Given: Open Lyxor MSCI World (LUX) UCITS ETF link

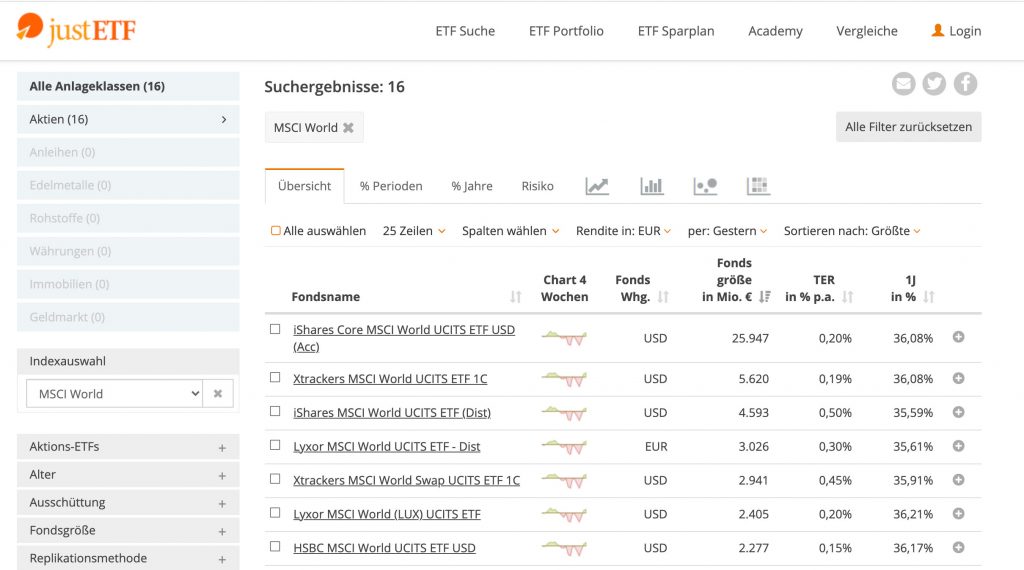Looking at the screenshot, I should 387,514.
